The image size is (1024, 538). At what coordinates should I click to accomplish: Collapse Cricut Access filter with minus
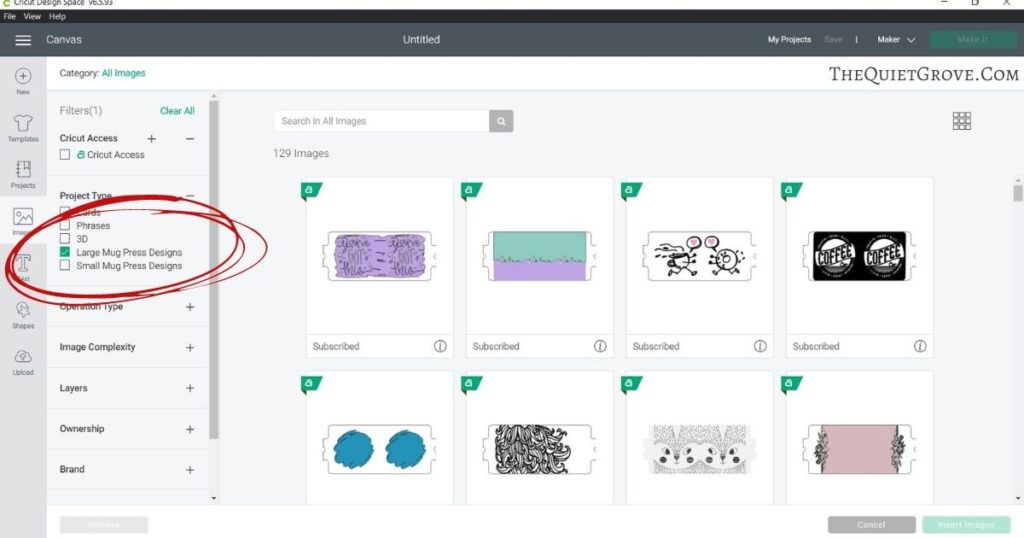click(x=190, y=138)
